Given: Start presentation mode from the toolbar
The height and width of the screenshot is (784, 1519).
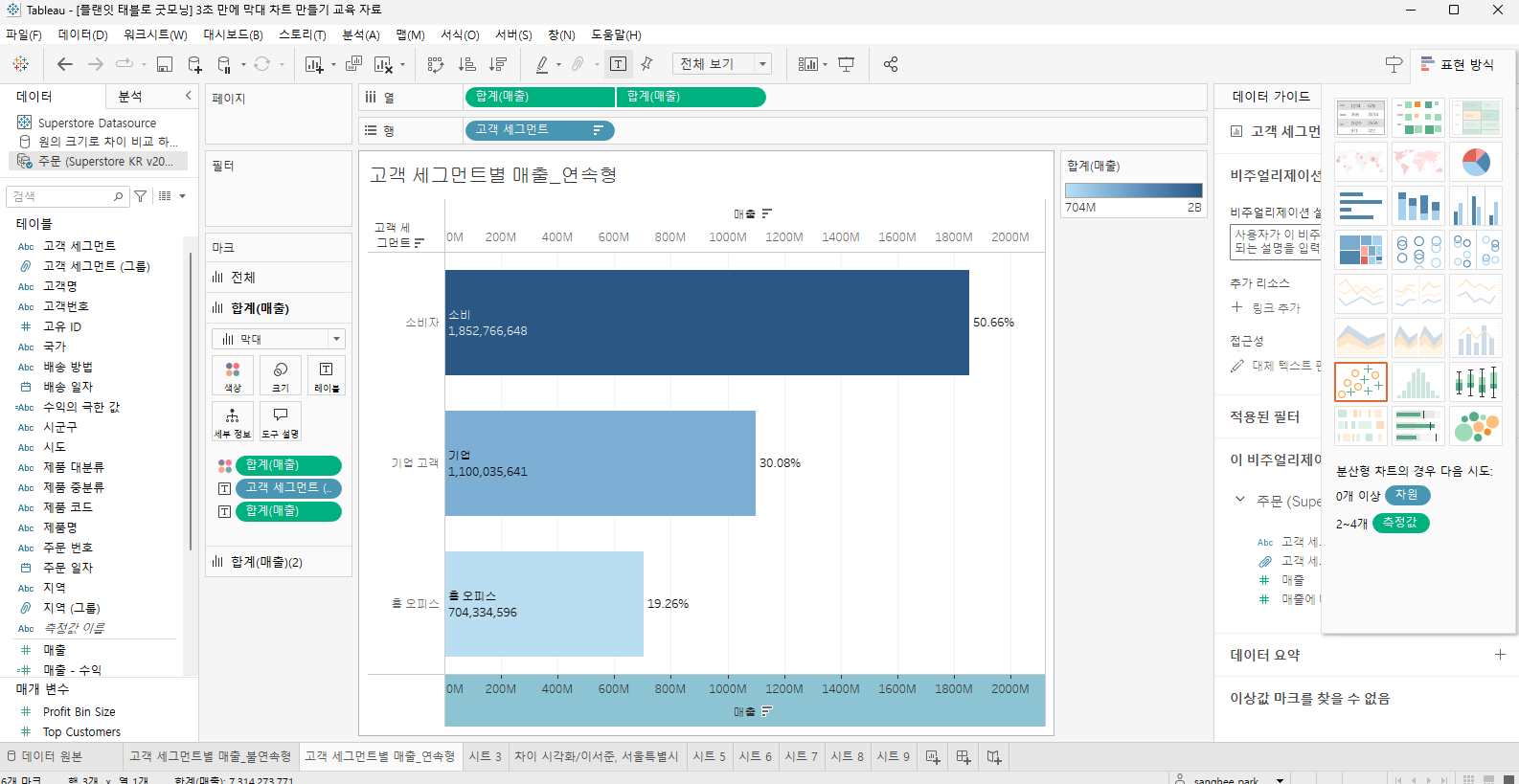Looking at the screenshot, I should (847, 64).
